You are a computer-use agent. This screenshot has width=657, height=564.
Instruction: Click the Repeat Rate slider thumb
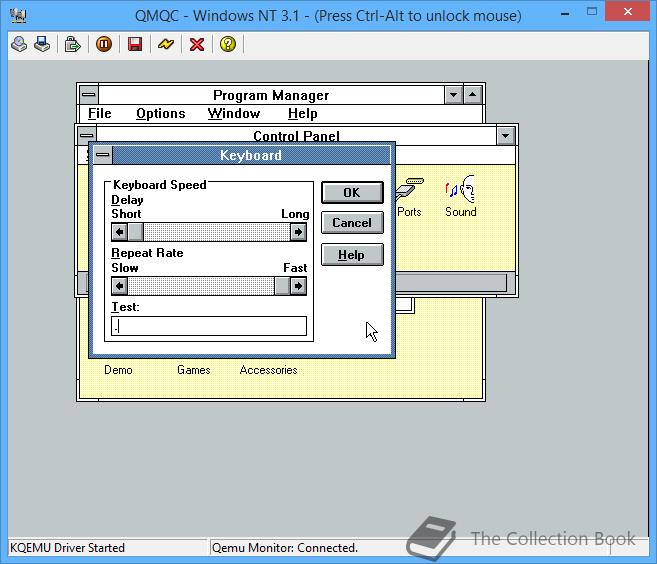(x=282, y=286)
